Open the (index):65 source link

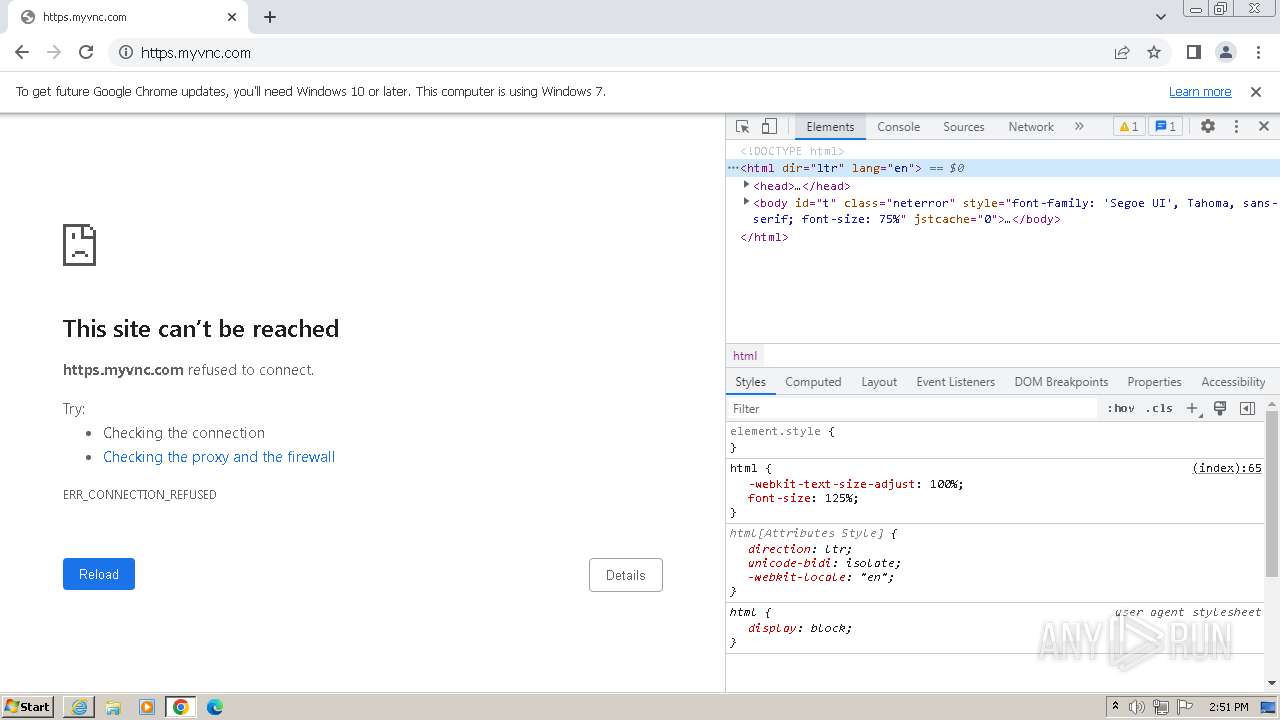point(1227,468)
